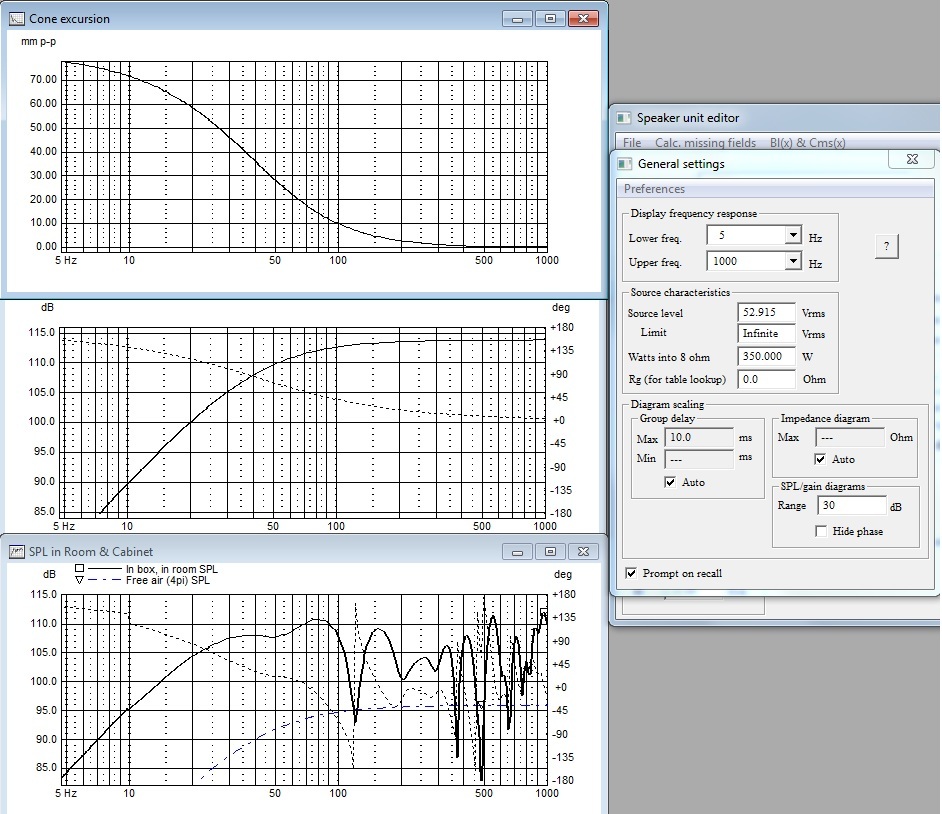Open the Lower freq. dropdown
Image resolution: width=942 pixels, height=814 pixels.
793,236
